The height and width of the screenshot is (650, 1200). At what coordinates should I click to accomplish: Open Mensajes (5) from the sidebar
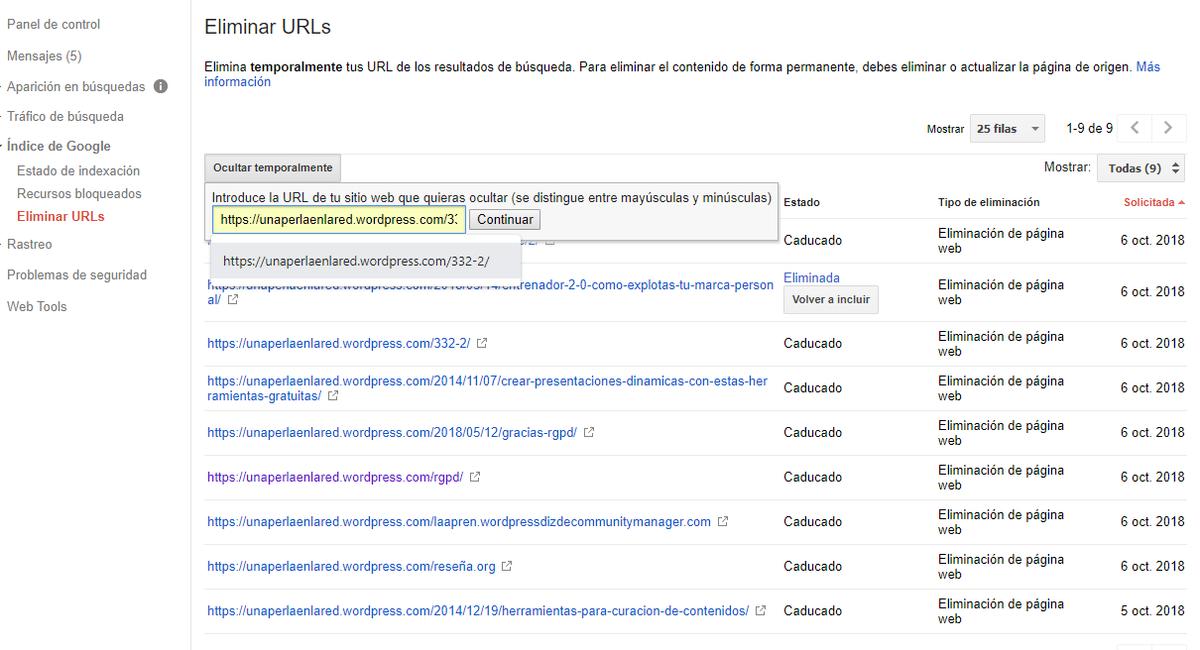[x=44, y=55]
